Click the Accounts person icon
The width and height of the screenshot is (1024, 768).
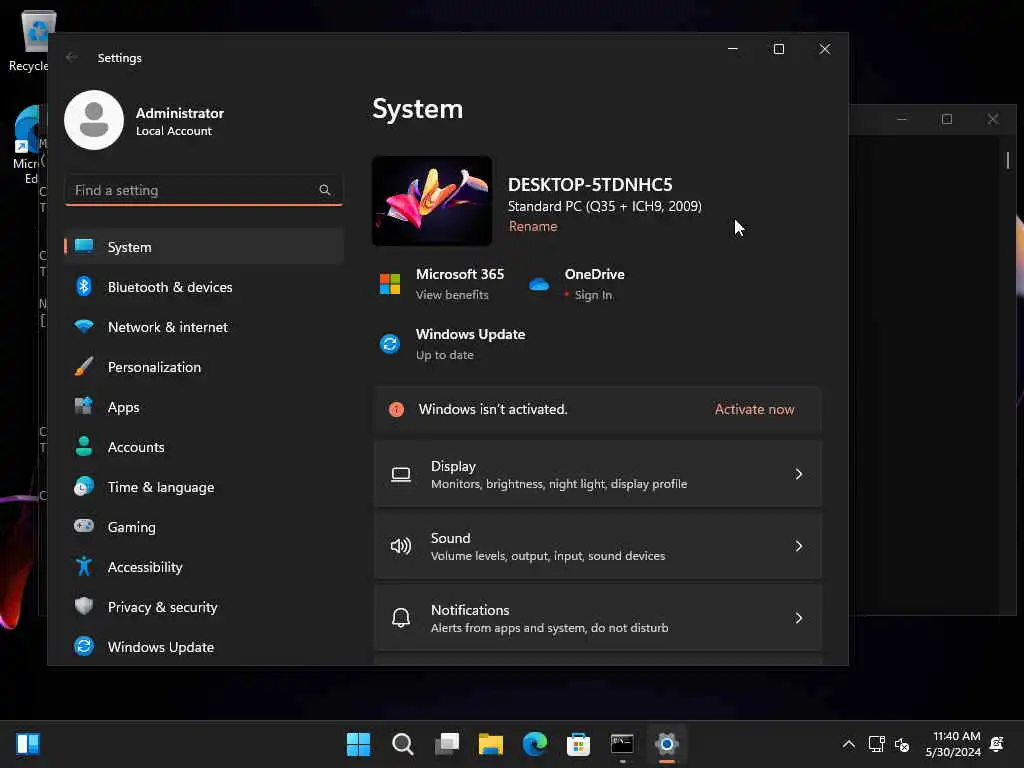84,446
